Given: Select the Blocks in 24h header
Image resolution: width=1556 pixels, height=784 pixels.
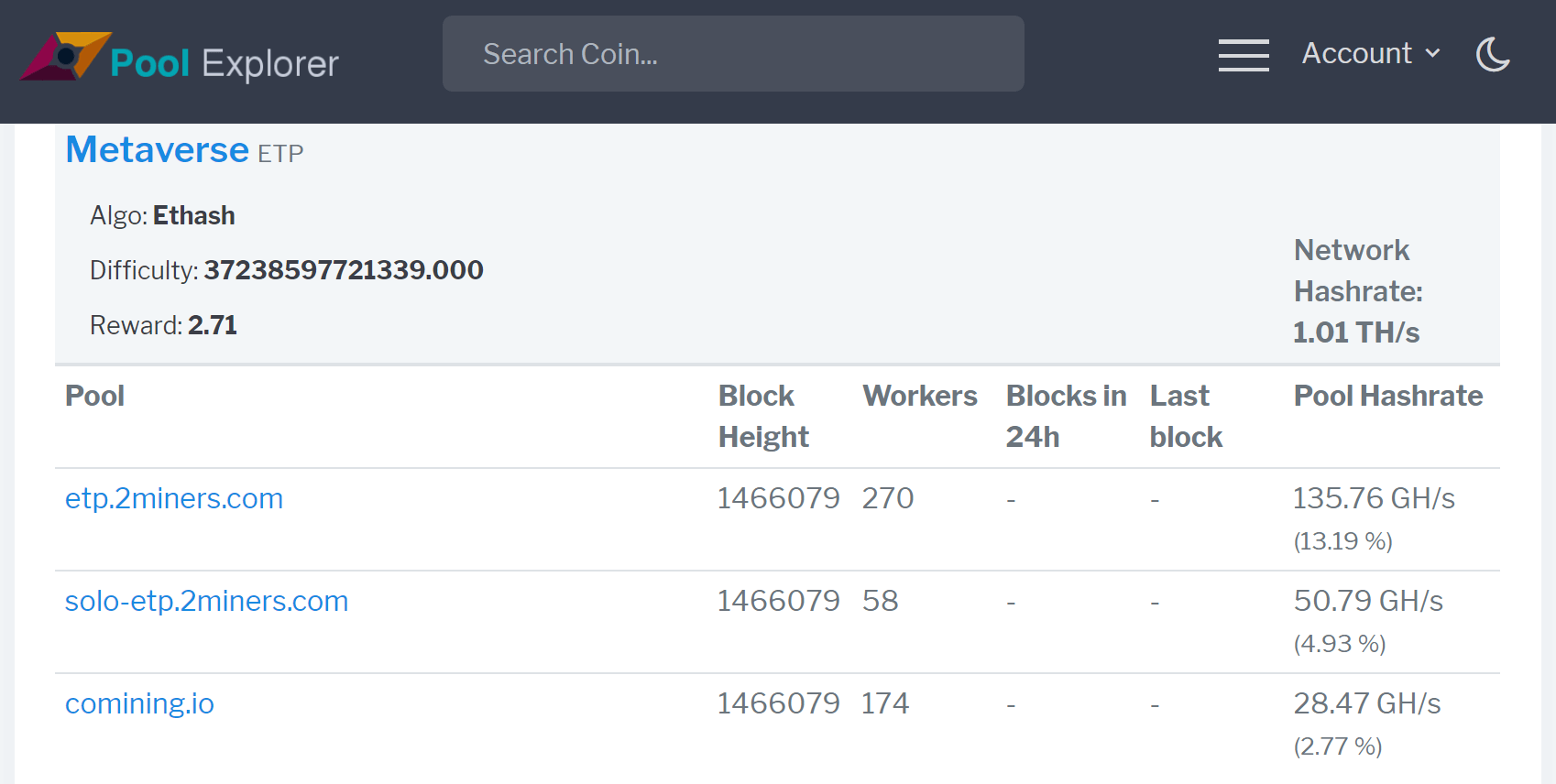Looking at the screenshot, I should pyautogui.click(x=1066, y=416).
